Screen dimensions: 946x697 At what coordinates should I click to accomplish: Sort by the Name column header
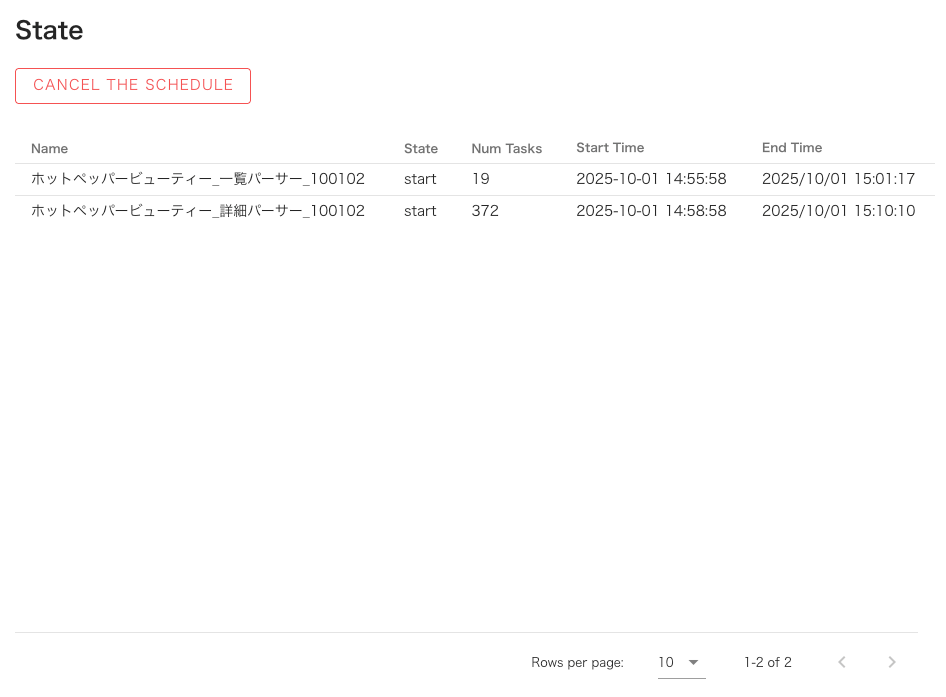point(50,148)
